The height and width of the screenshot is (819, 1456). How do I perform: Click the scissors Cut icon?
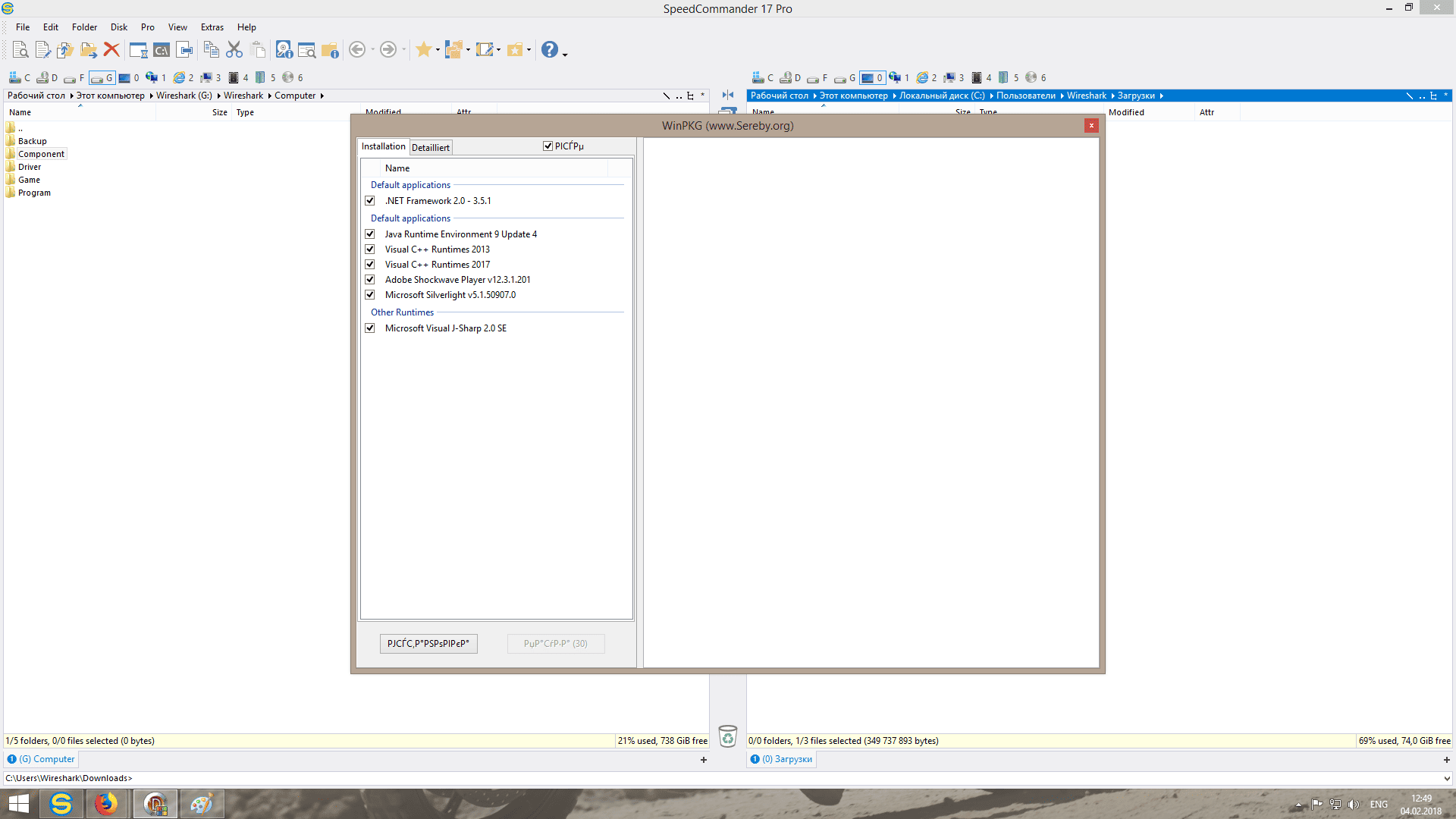click(x=234, y=50)
